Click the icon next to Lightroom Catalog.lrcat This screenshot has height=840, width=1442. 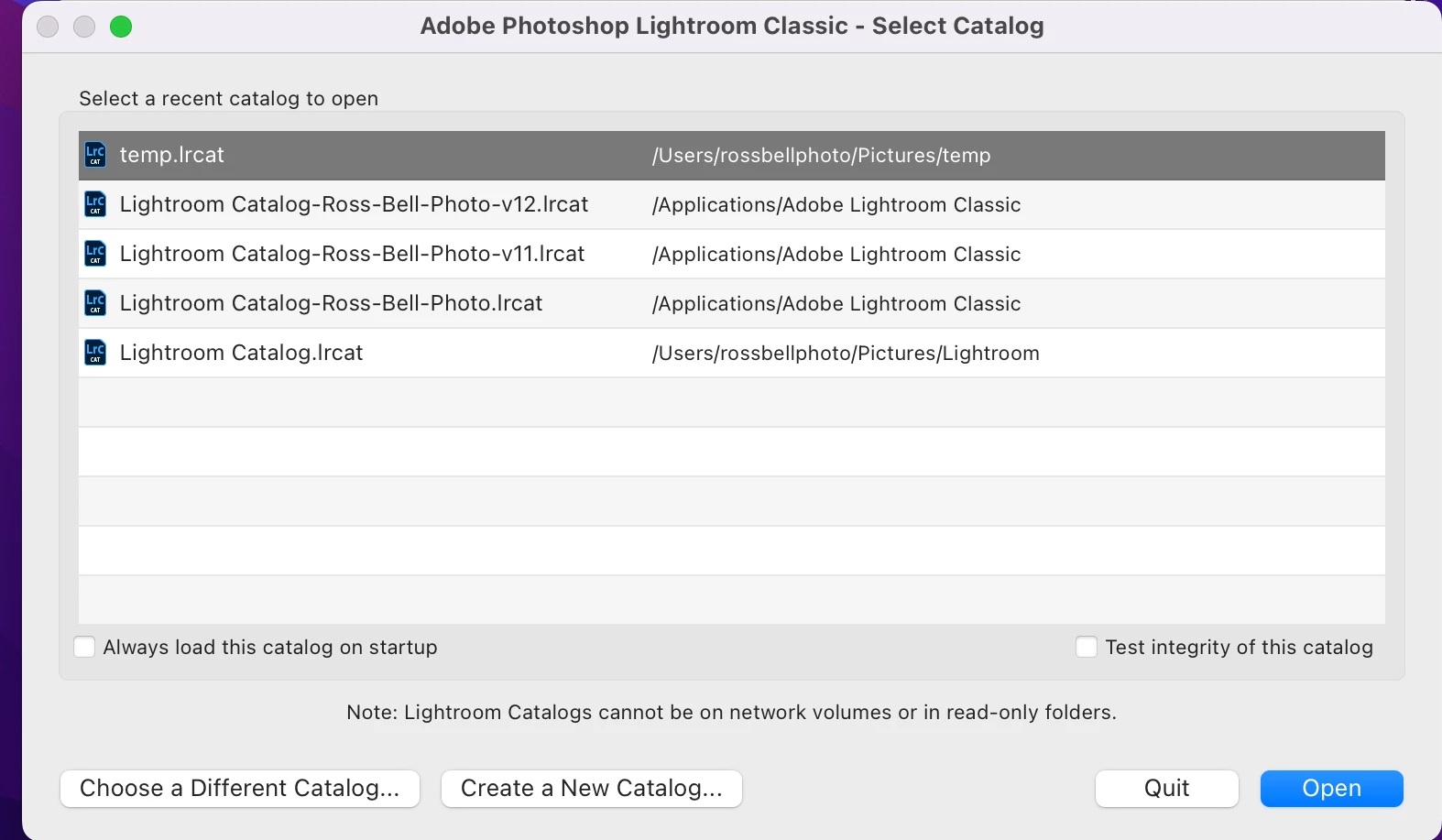[95, 353]
